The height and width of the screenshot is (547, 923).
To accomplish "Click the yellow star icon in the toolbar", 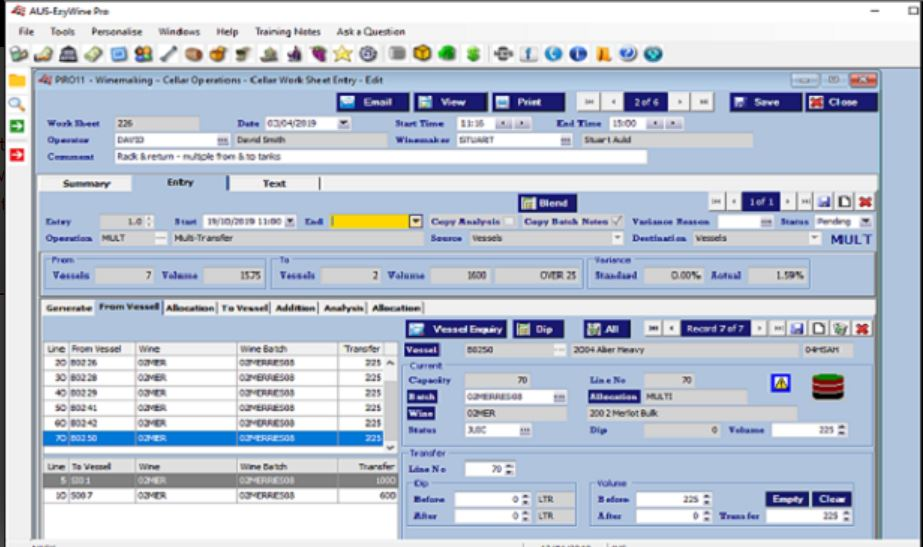I will point(343,54).
